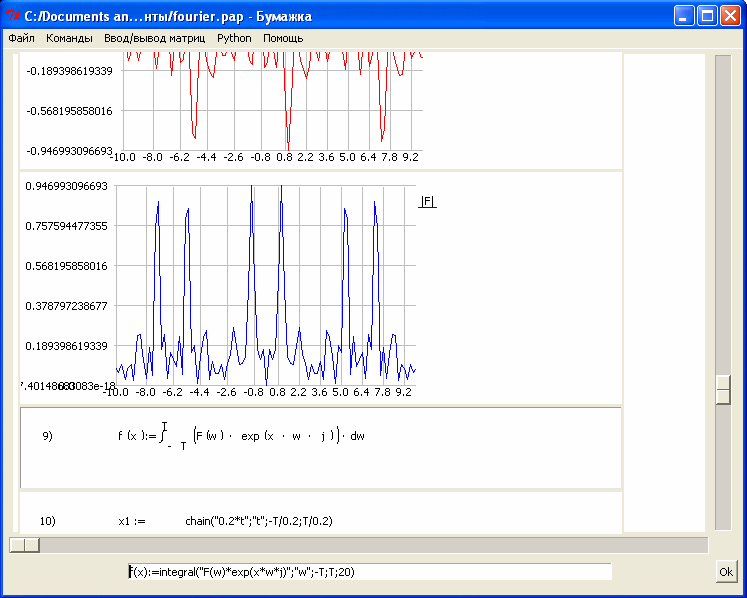Select formula row 9 with integral expression
The image size is (747, 598).
(x=321, y=448)
